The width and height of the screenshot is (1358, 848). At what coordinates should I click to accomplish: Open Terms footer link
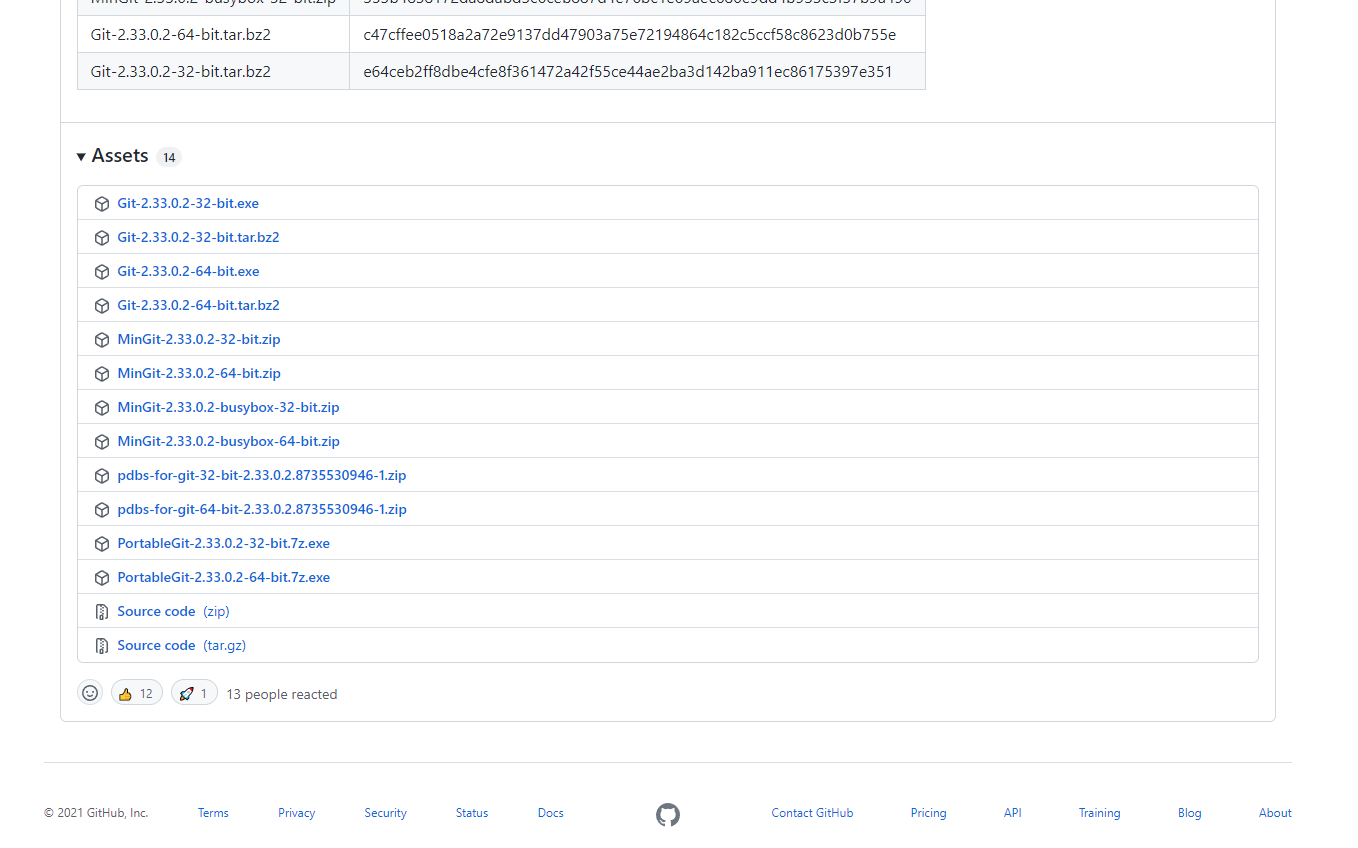213,813
